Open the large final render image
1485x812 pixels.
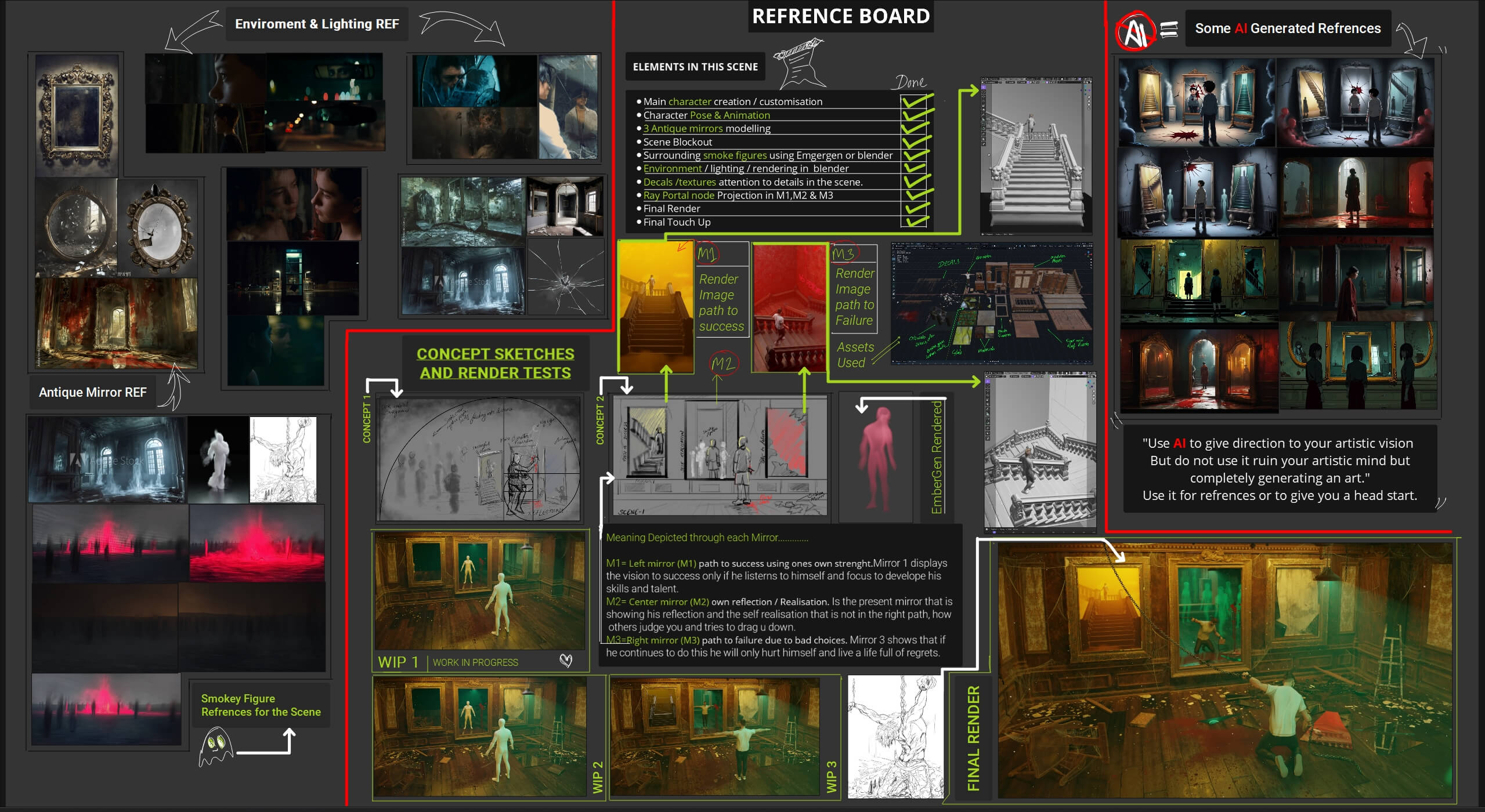[1225, 670]
